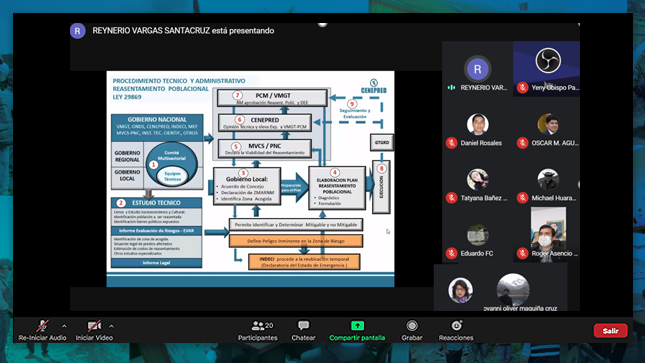The image size is (645, 363).
Task: Click the Salir red leave button
Action: tap(610, 330)
